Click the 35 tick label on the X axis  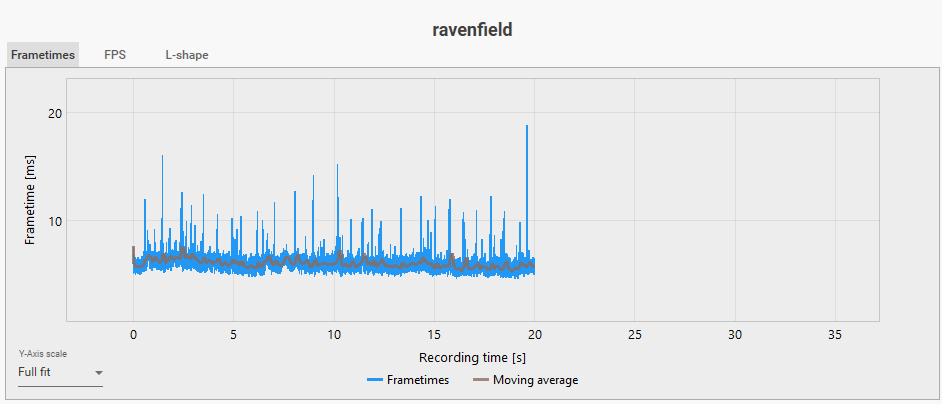[x=835, y=335]
